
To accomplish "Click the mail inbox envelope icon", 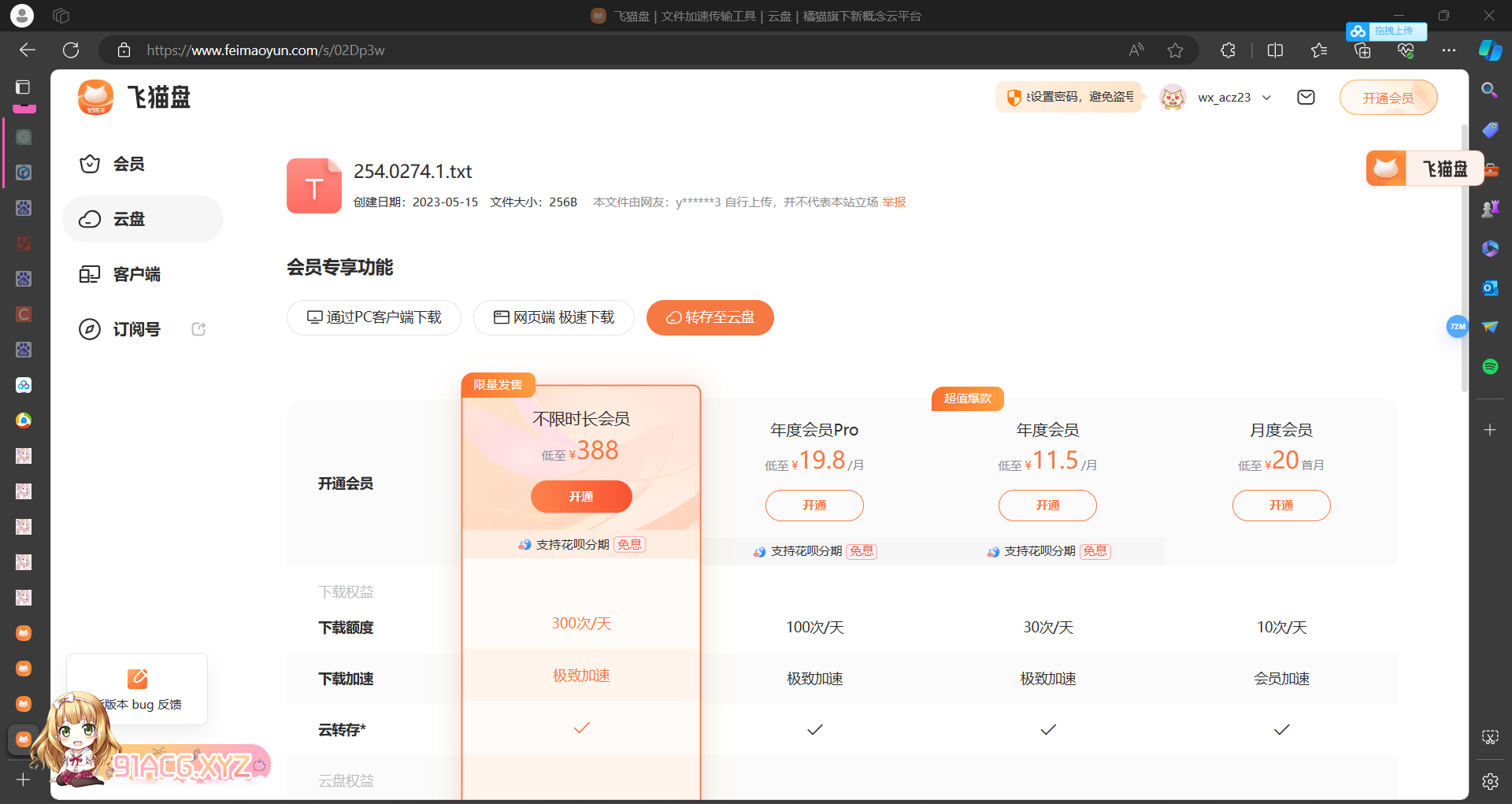I will (1306, 97).
